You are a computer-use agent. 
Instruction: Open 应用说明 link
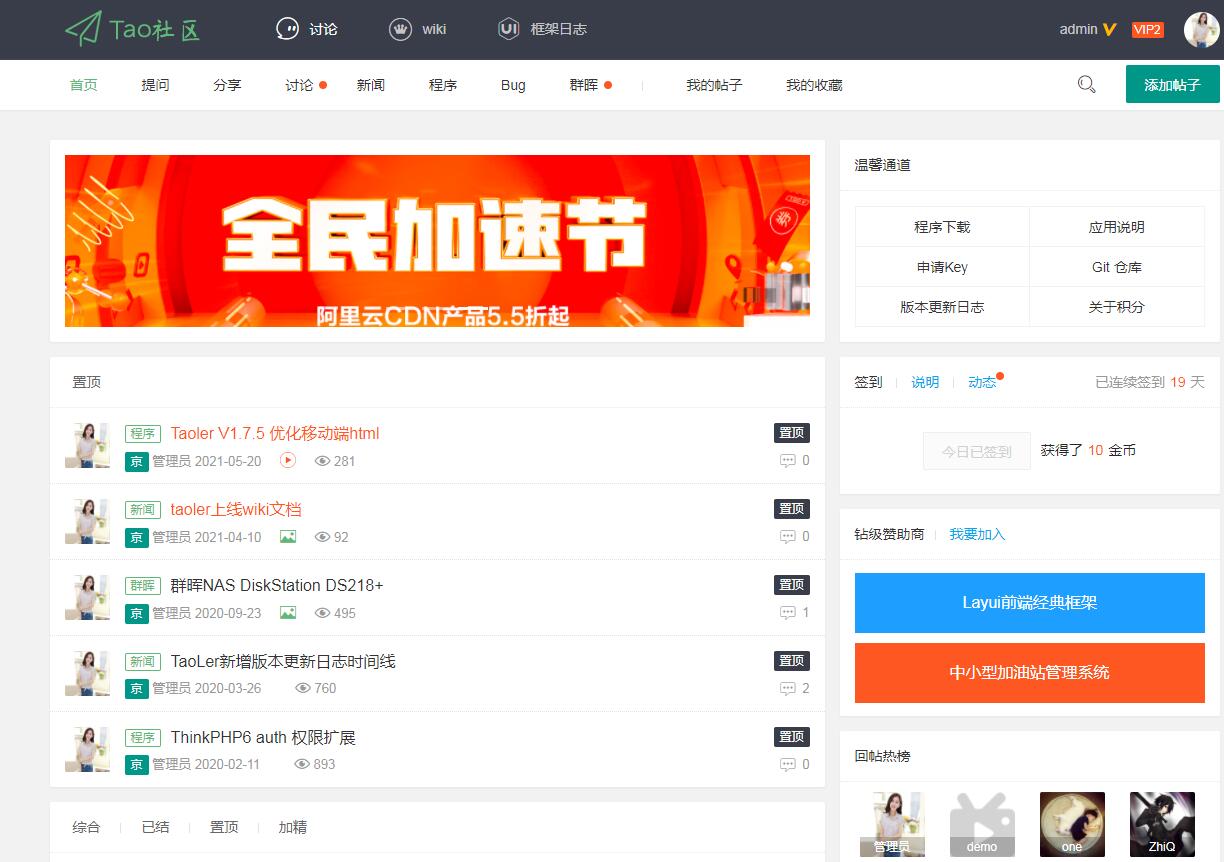coord(1117,227)
